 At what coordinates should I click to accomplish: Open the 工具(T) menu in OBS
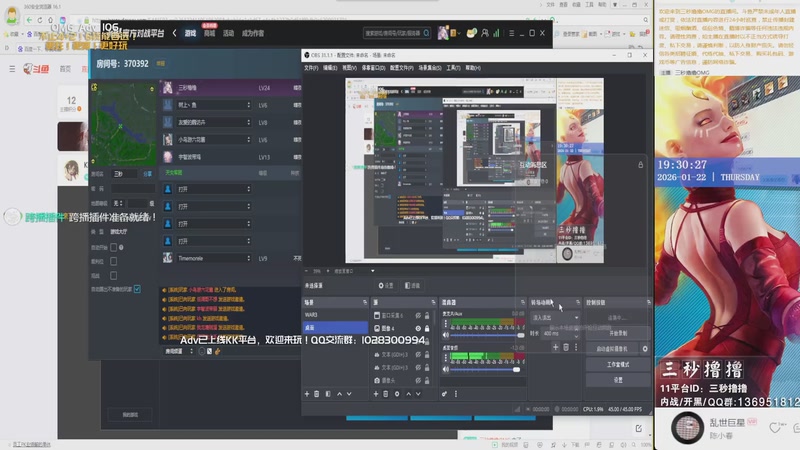[453, 68]
